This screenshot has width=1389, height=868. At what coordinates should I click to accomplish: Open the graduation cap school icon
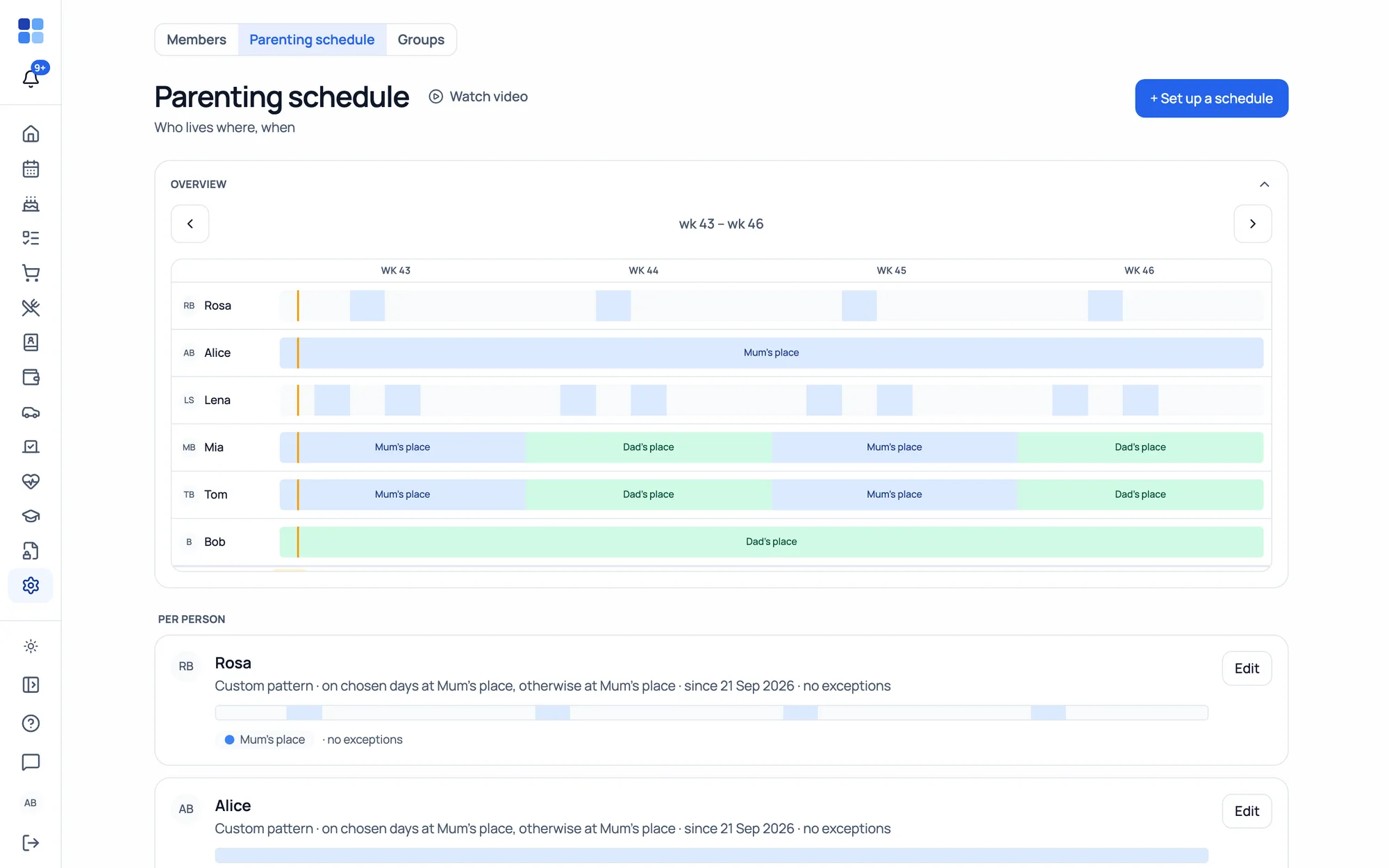(x=31, y=516)
